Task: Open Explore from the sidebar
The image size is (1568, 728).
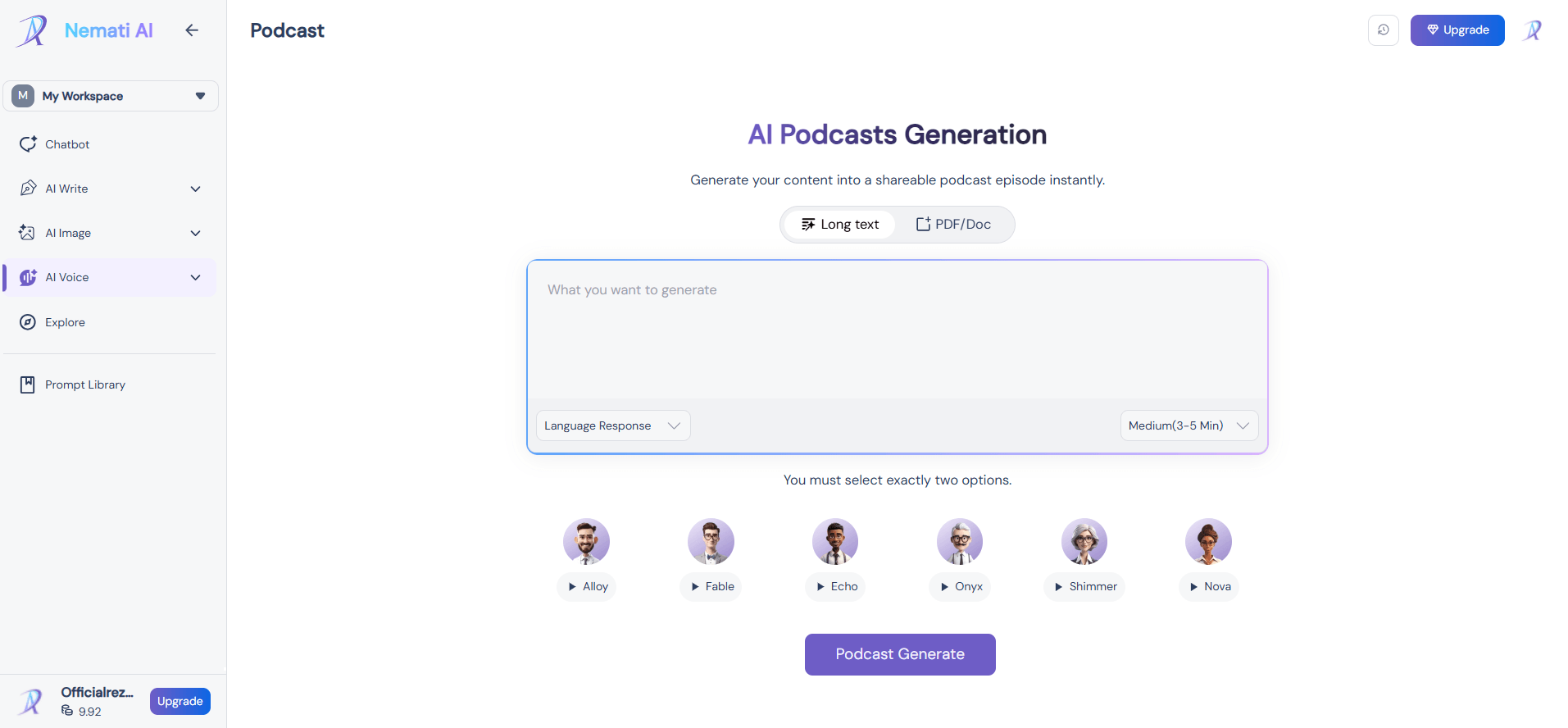Action: (x=111, y=322)
